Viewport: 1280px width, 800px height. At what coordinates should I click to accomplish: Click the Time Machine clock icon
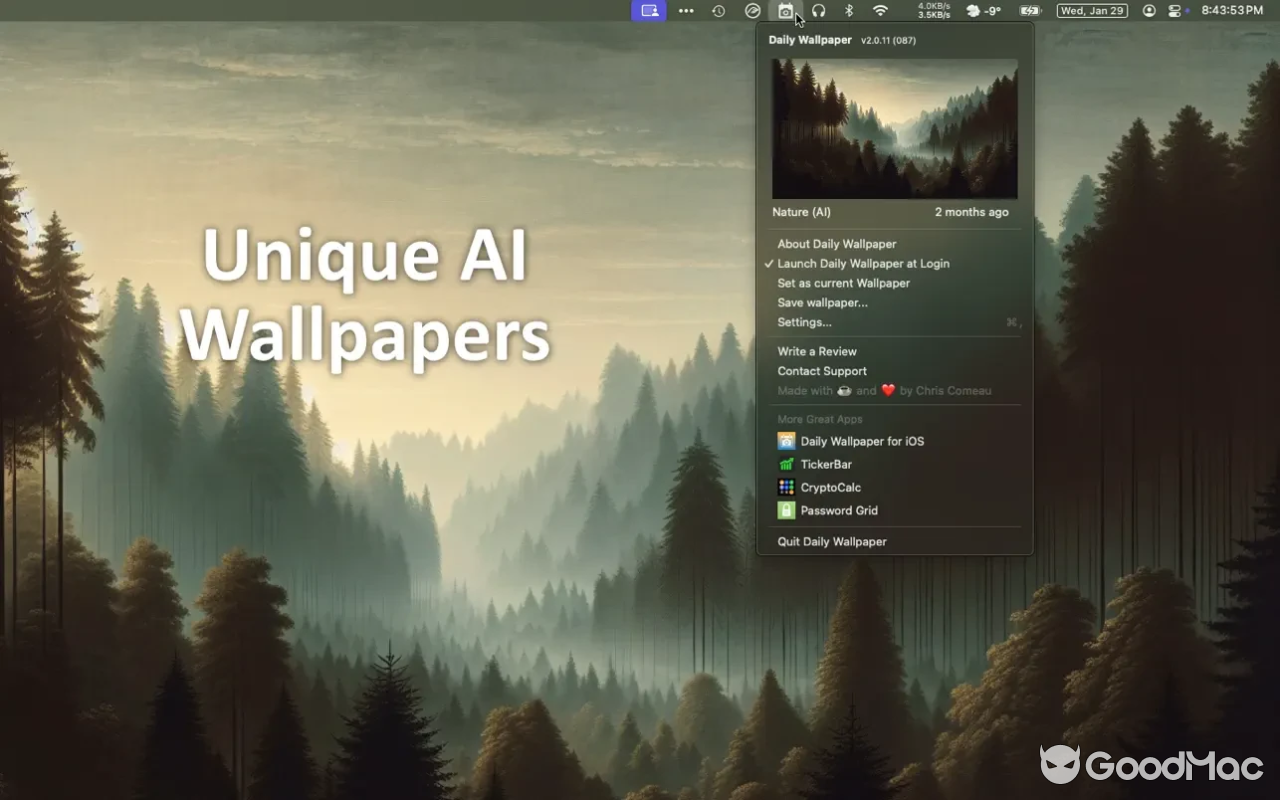pyautogui.click(x=718, y=11)
